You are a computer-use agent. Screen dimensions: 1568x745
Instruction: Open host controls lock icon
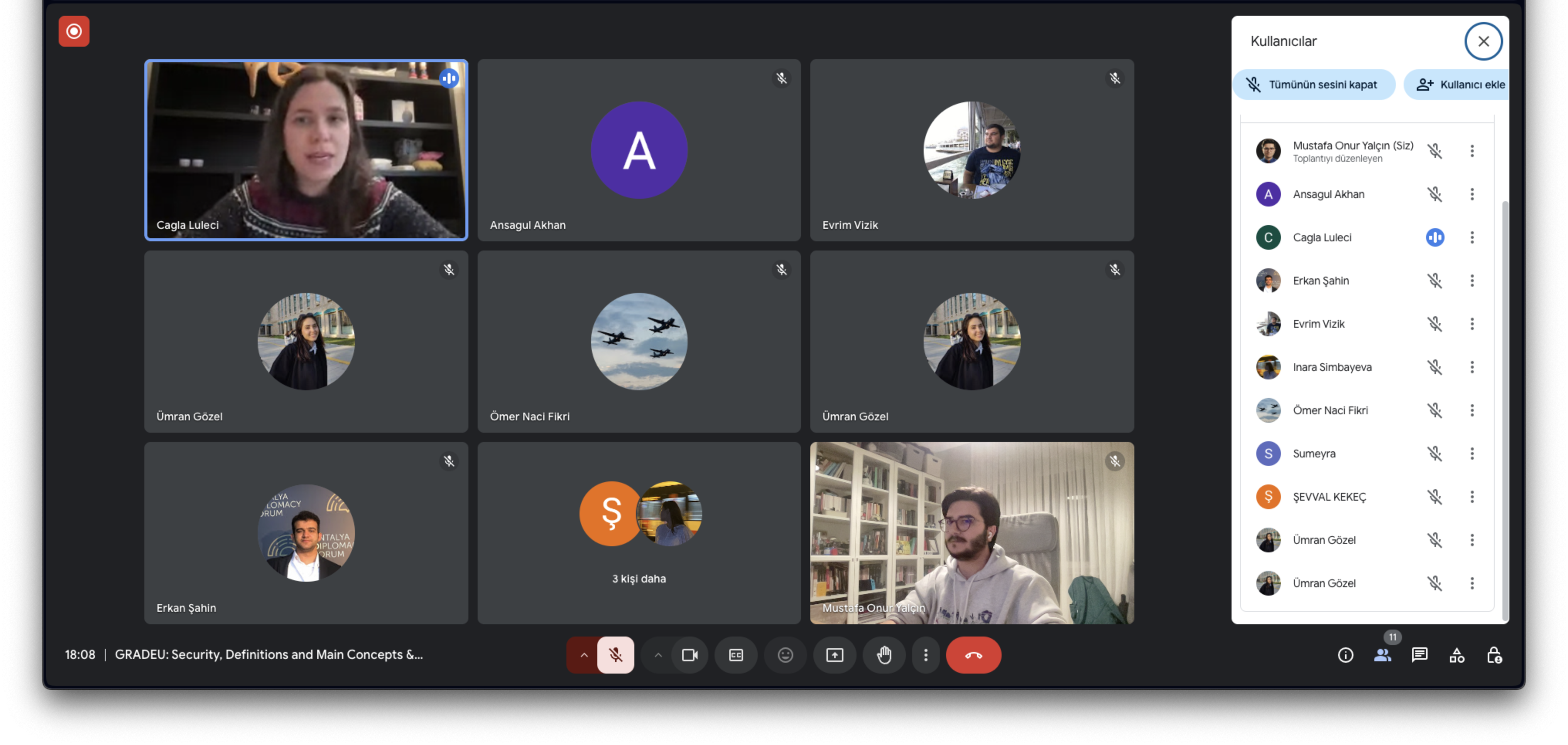click(1494, 655)
